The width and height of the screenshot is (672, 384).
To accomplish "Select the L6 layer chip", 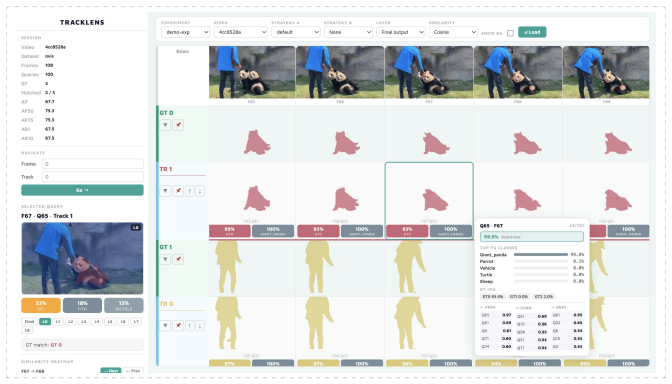I will coord(123,321).
